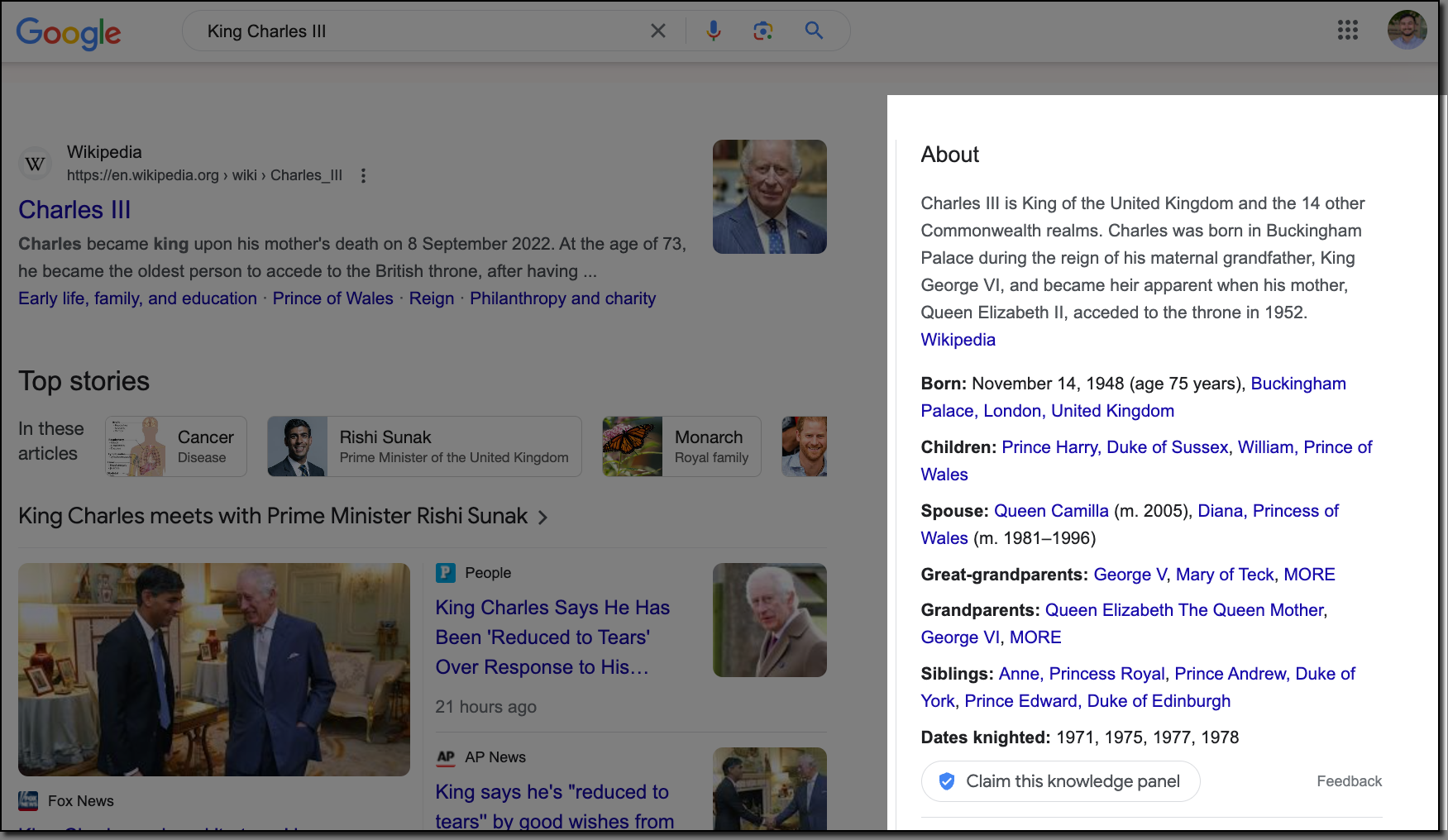Open Prince Edward, Duke of Edinburgh link
This screenshot has width=1448, height=840.
1097,701
